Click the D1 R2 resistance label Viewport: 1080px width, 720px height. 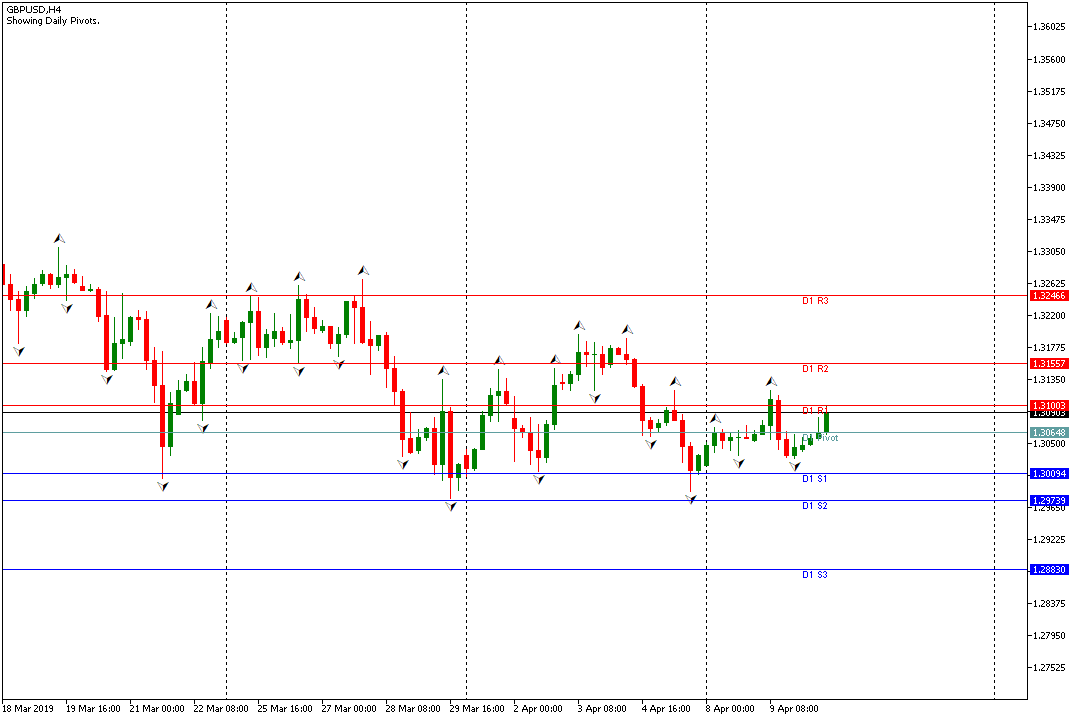click(815, 369)
